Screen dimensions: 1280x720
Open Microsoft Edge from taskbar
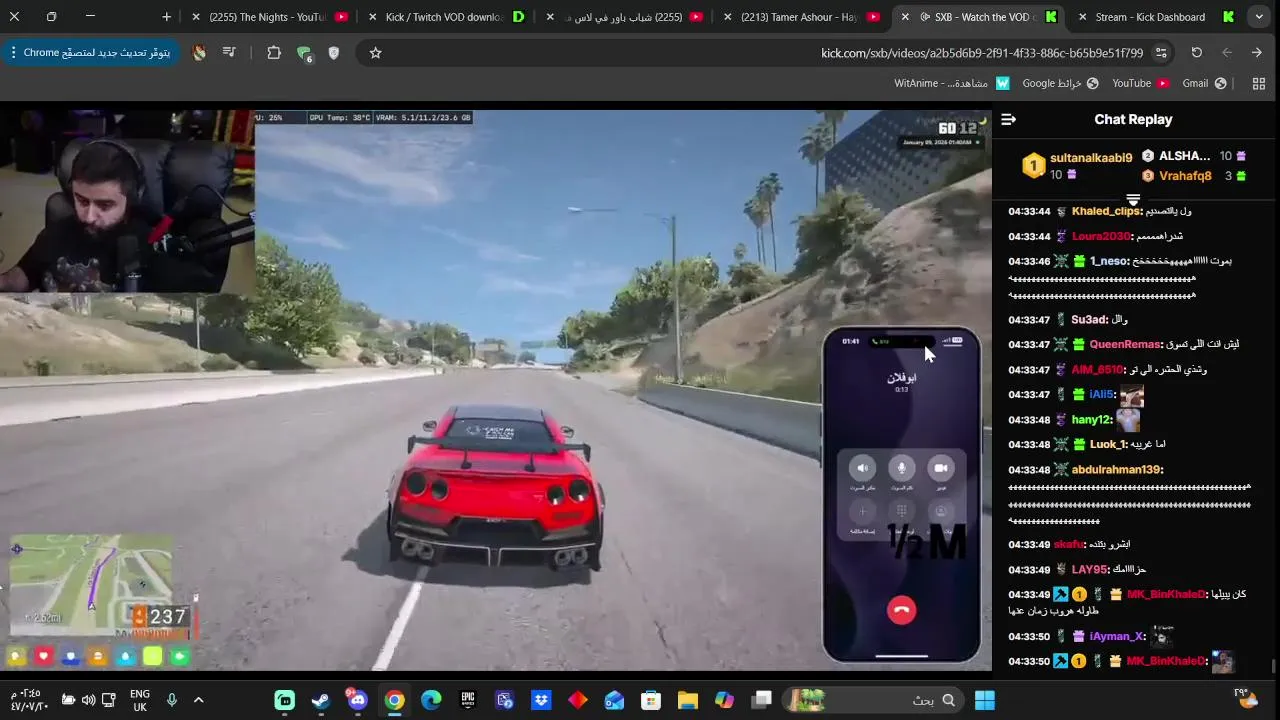coord(431,700)
